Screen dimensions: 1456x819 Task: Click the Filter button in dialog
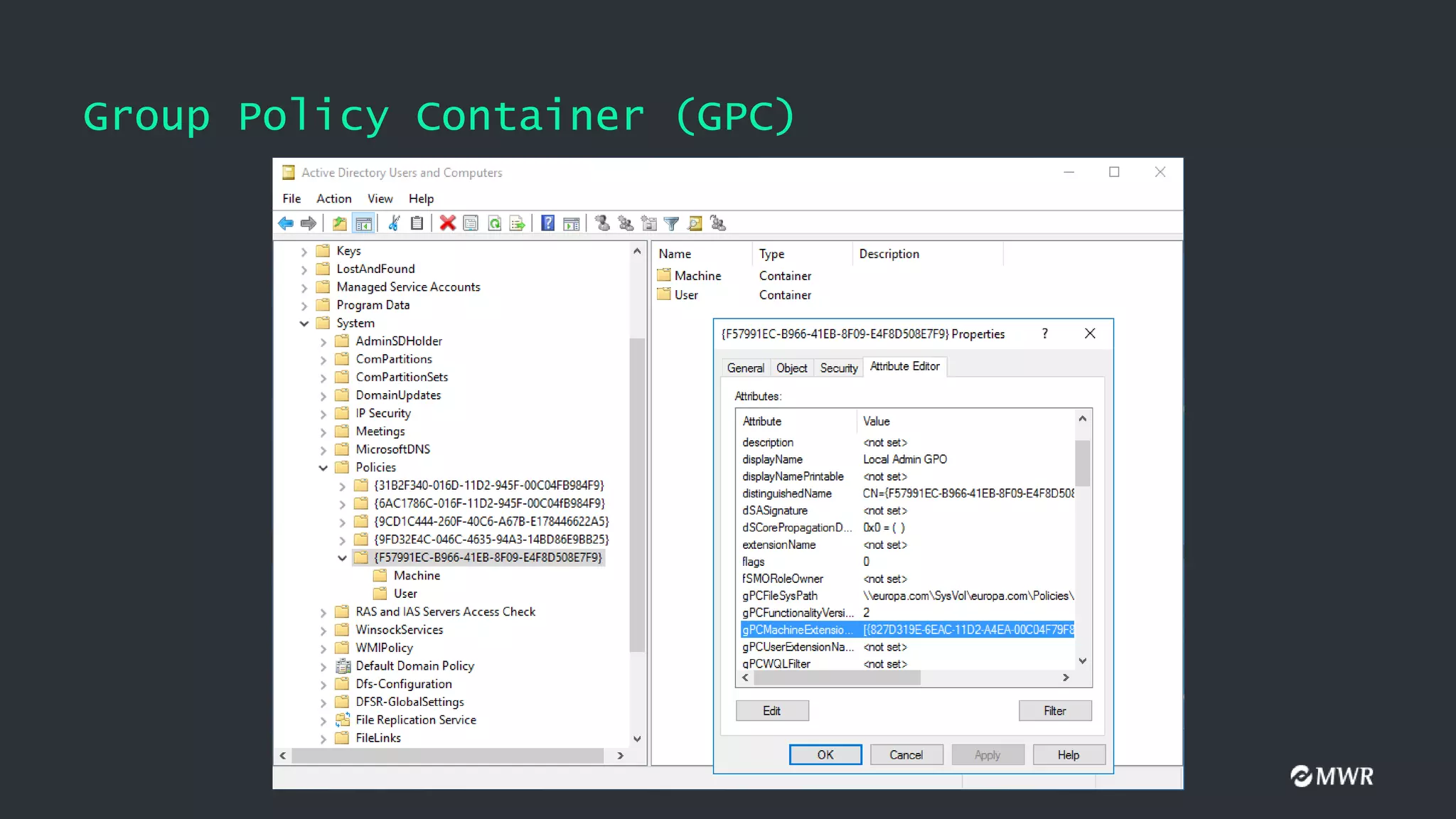tap(1055, 711)
